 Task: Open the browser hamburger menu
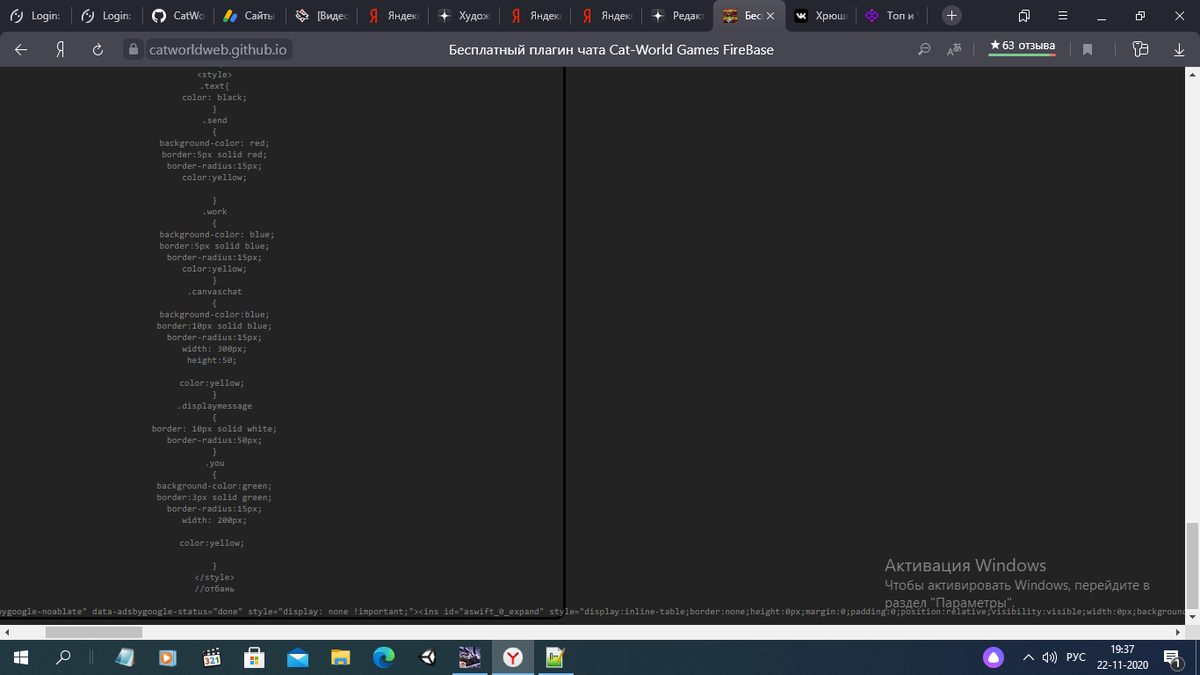1062,16
